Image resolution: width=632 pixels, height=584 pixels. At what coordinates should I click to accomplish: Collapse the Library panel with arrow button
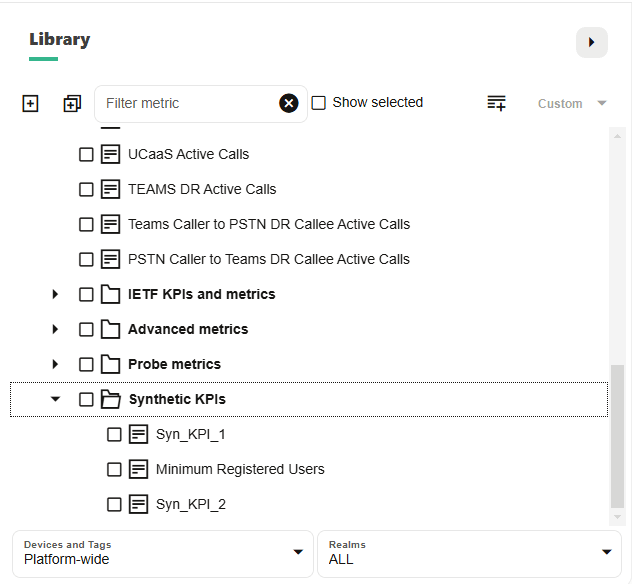coord(591,42)
